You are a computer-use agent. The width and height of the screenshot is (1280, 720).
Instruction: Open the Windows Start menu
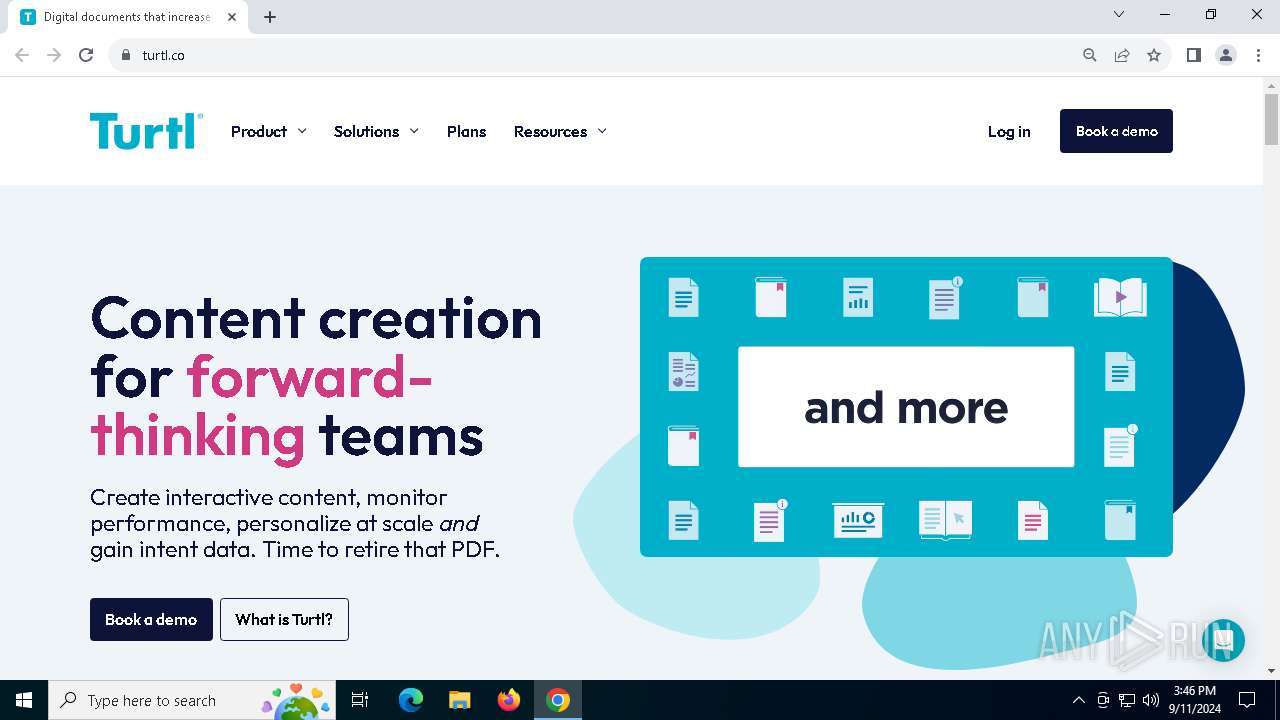coord(24,700)
